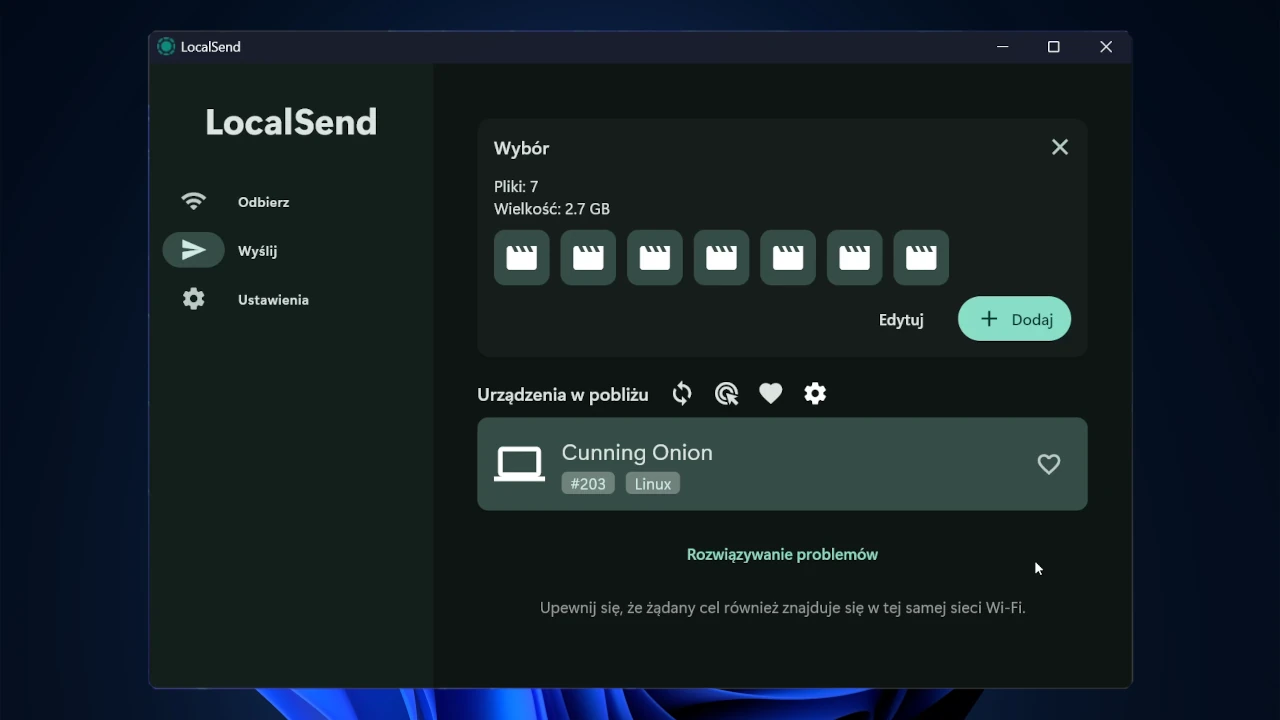Image resolution: width=1280 pixels, height=720 pixels.
Task: Open manual sending target icon
Action: click(727, 394)
